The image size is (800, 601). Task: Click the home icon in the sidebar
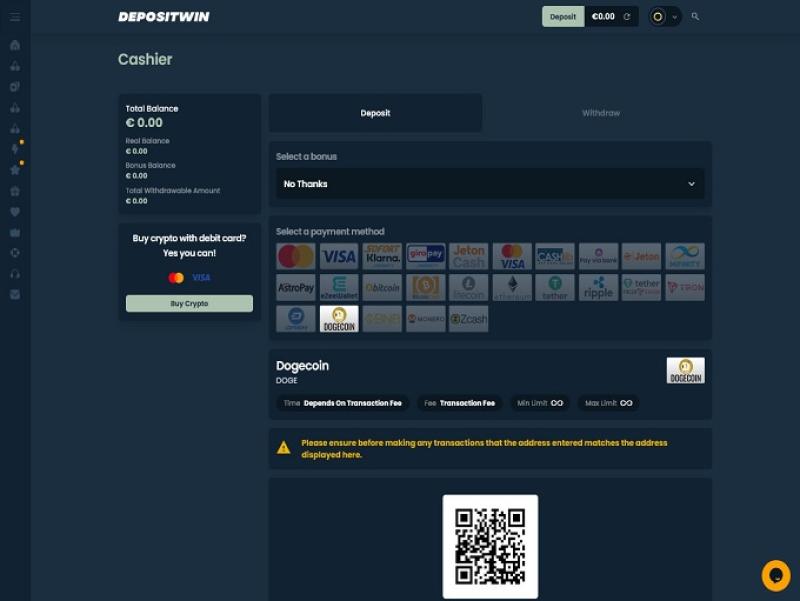pos(15,45)
